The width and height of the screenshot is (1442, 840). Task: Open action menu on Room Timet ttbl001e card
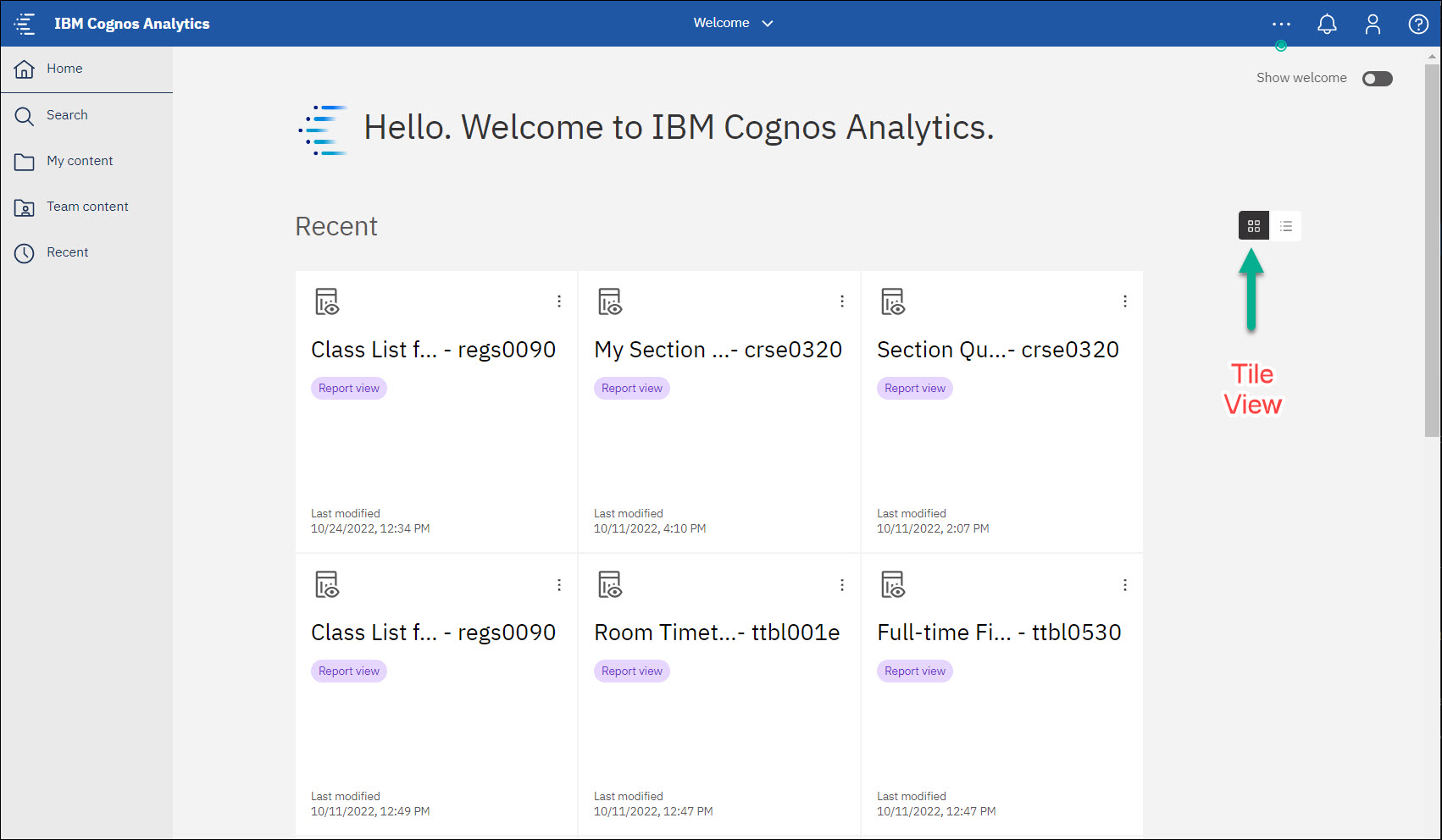click(x=842, y=585)
